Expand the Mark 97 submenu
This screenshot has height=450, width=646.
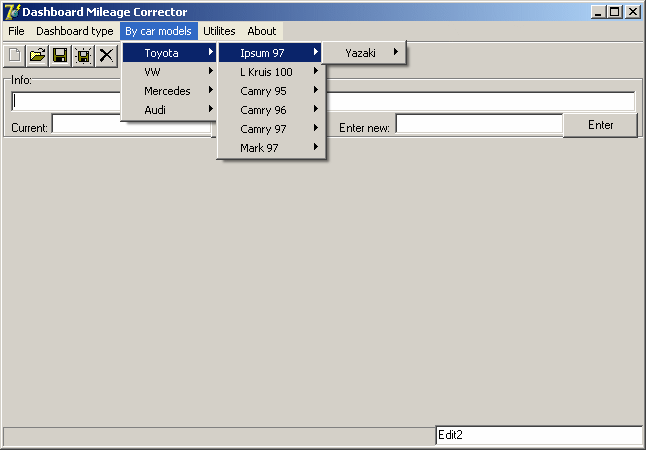(270, 148)
